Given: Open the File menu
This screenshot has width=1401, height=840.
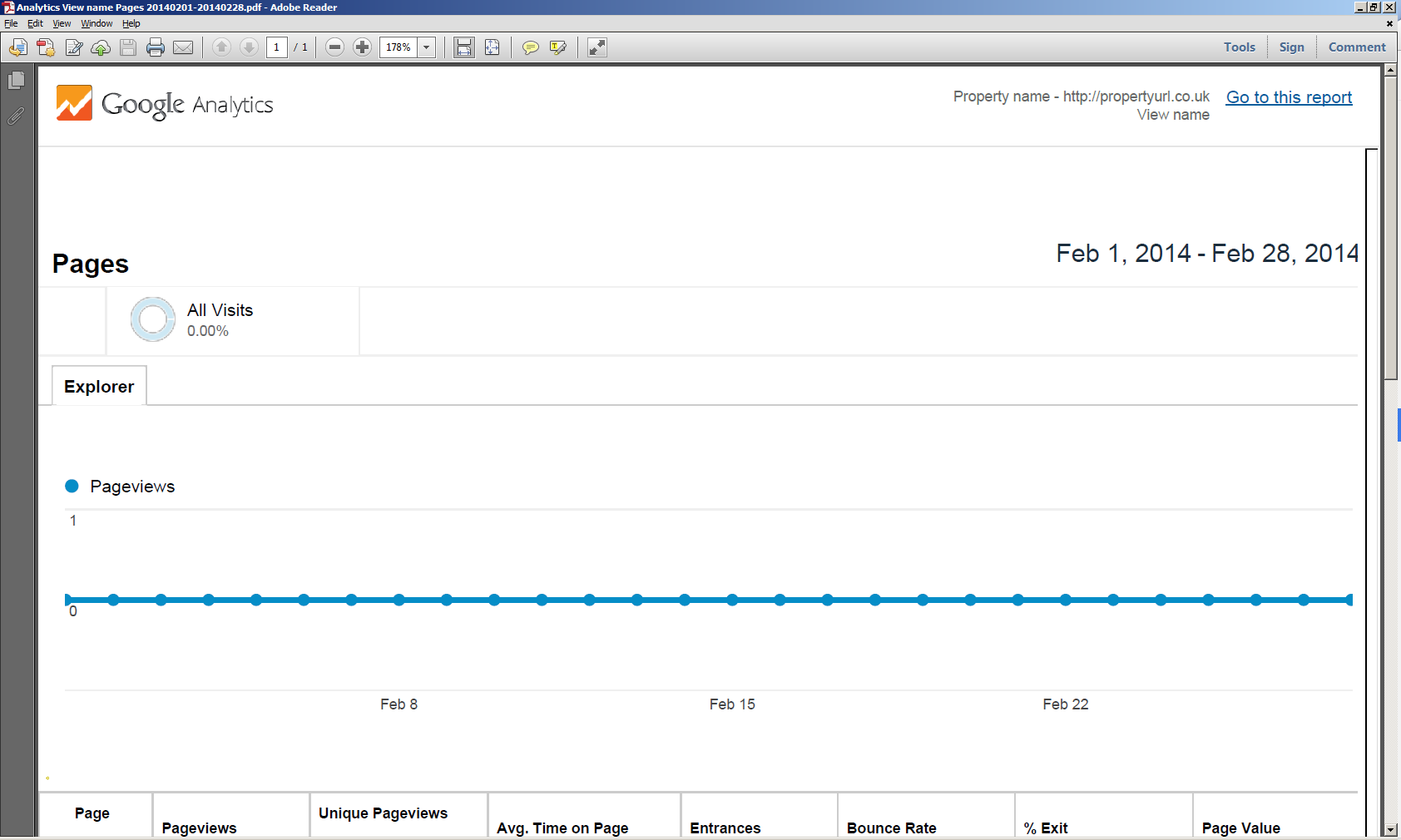Looking at the screenshot, I should click(x=11, y=23).
